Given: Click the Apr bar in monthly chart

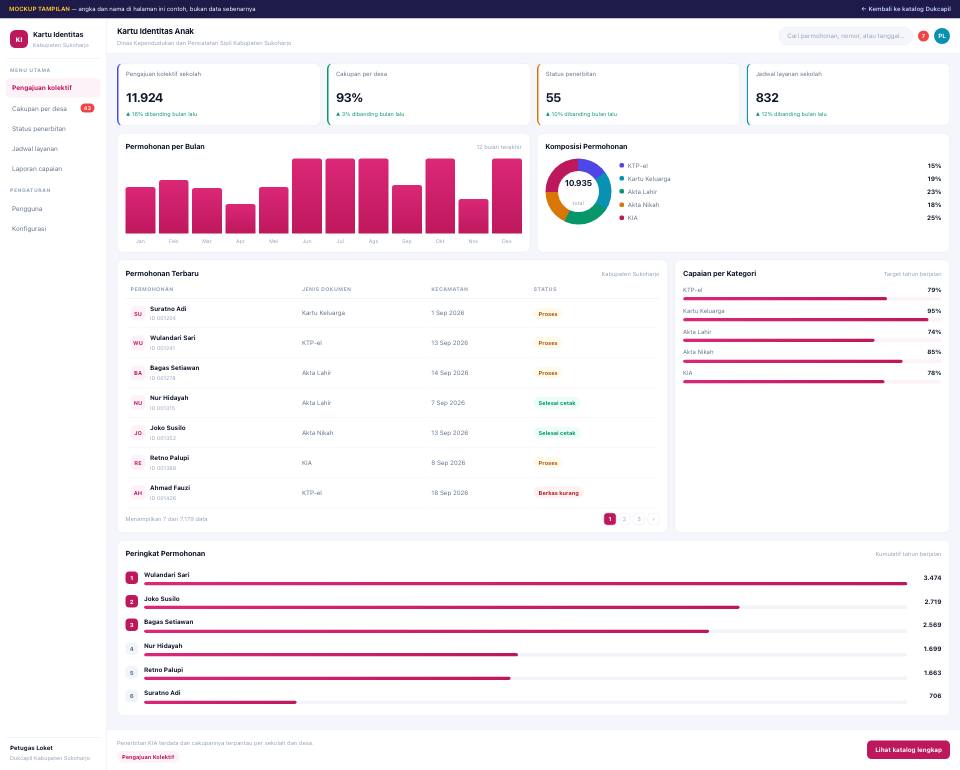Looking at the screenshot, I should (x=240, y=219).
